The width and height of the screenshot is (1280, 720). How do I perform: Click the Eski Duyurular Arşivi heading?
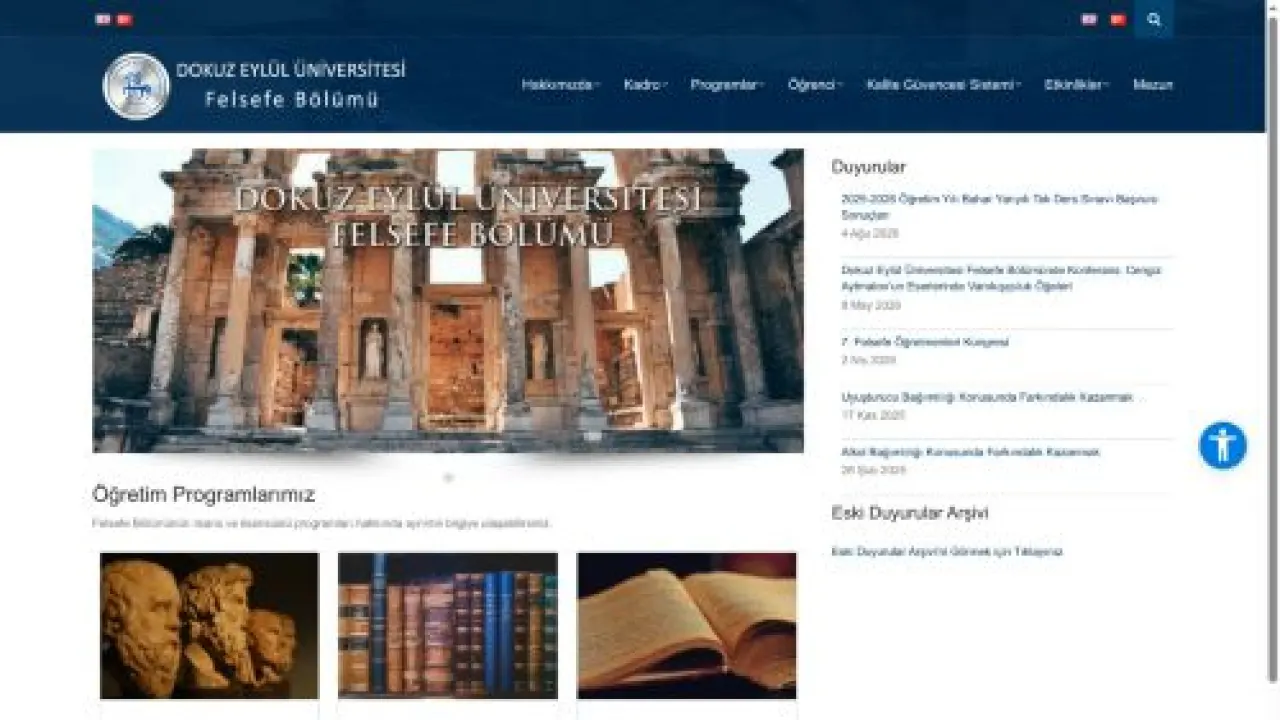click(x=910, y=513)
